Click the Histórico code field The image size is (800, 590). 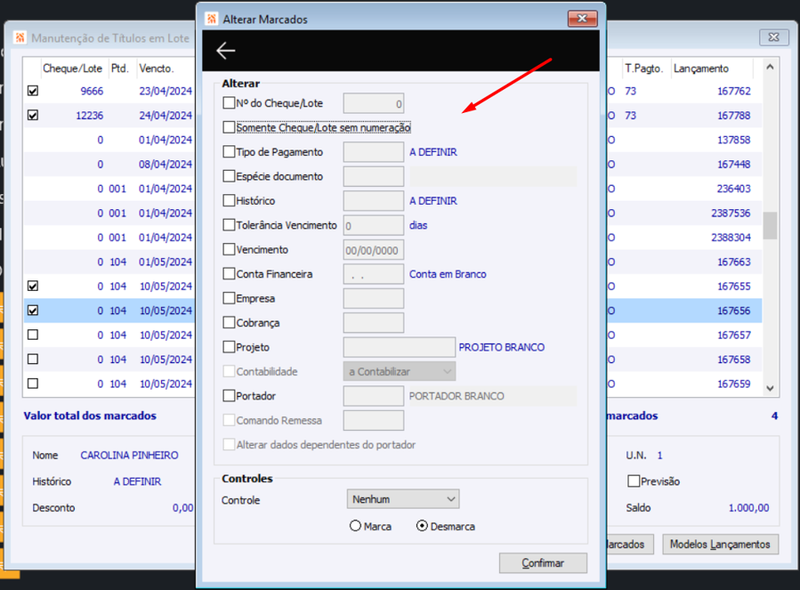pyautogui.click(x=373, y=201)
